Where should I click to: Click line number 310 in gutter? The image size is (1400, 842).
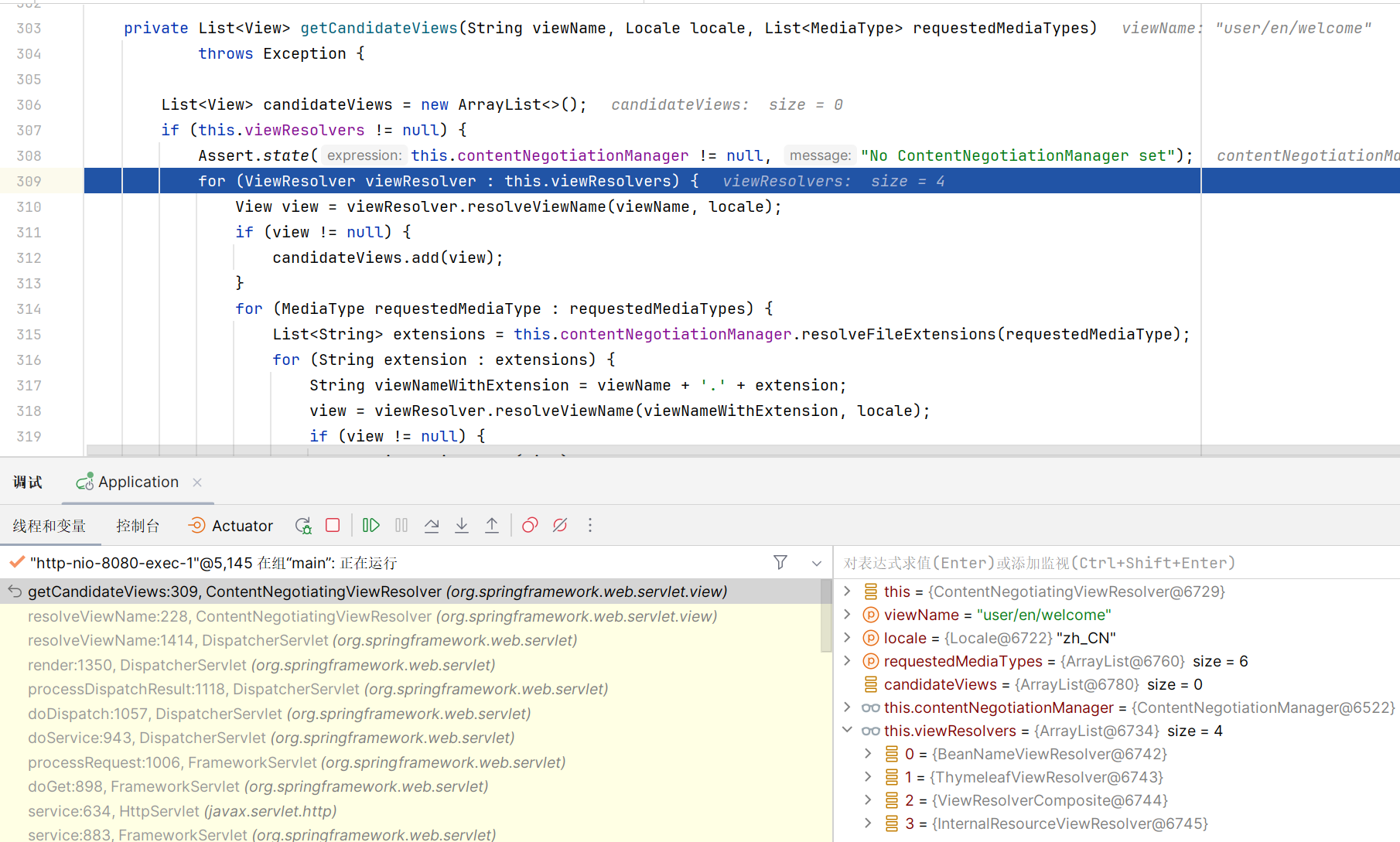tap(29, 206)
